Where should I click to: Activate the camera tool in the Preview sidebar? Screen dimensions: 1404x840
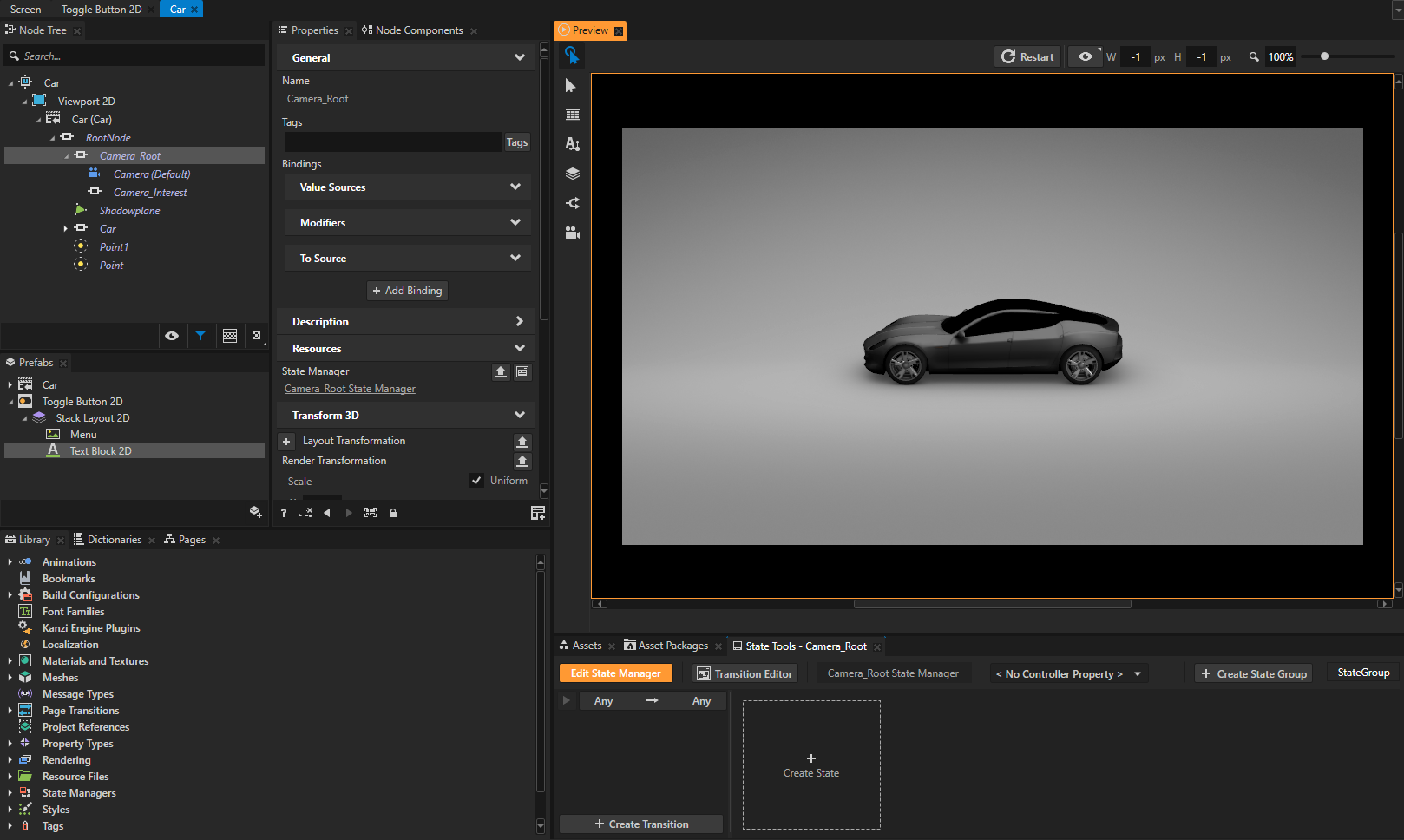coord(572,232)
